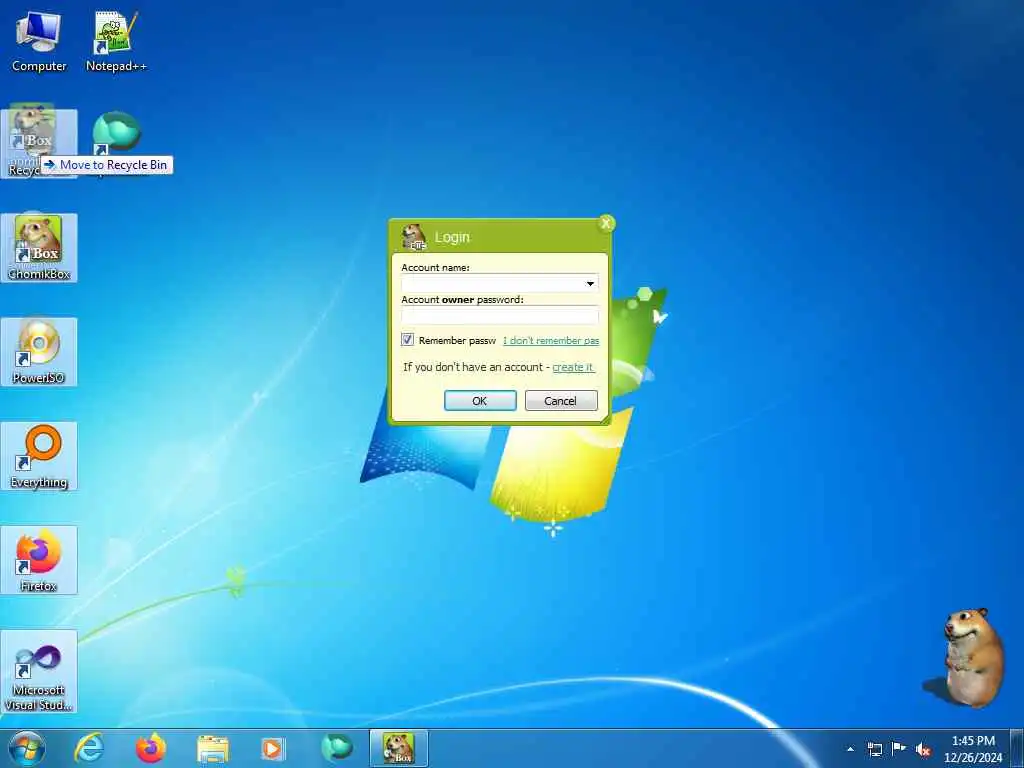Click the muted volume tray icon

(923, 749)
